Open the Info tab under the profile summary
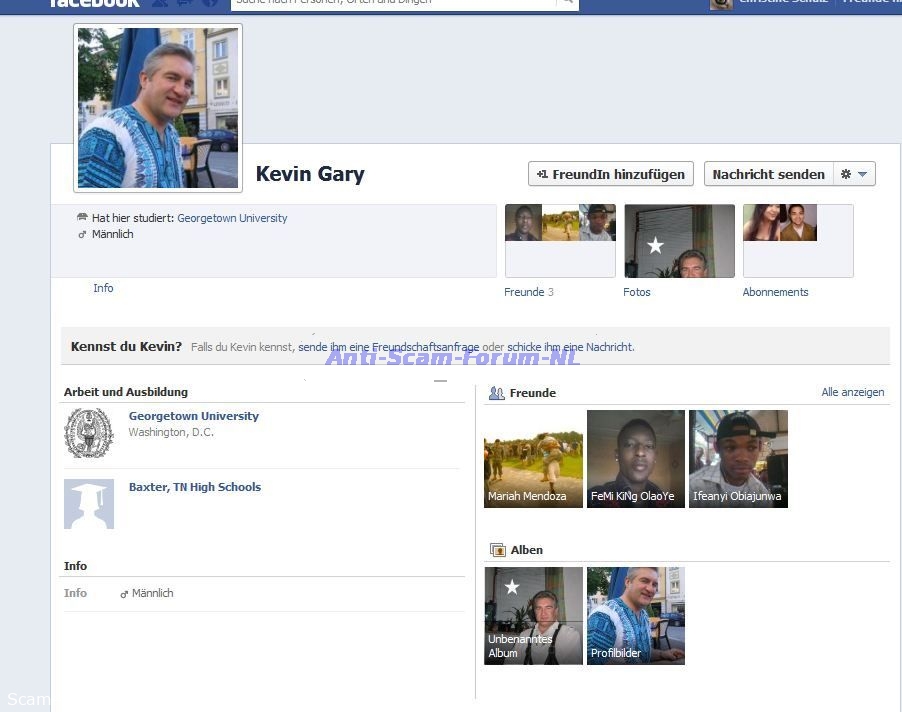This screenshot has height=712, width=902. (x=103, y=288)
